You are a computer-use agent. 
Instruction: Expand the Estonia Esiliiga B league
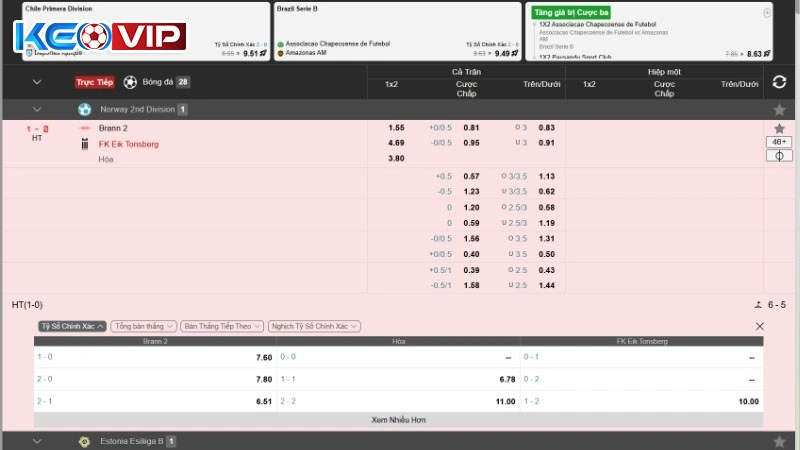click(x=37, y=441)
